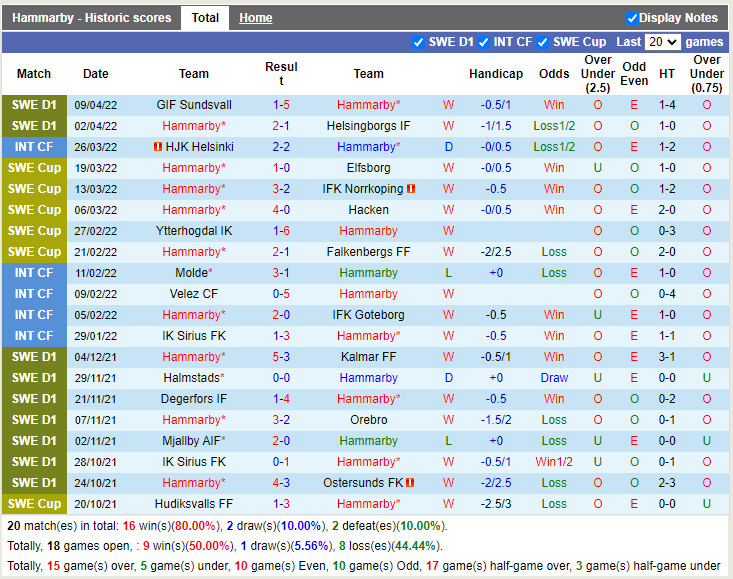Open Helsingborgs IF team page
Image resolution: width=733 pixels, height=579 pixels.
click(368, 126)
